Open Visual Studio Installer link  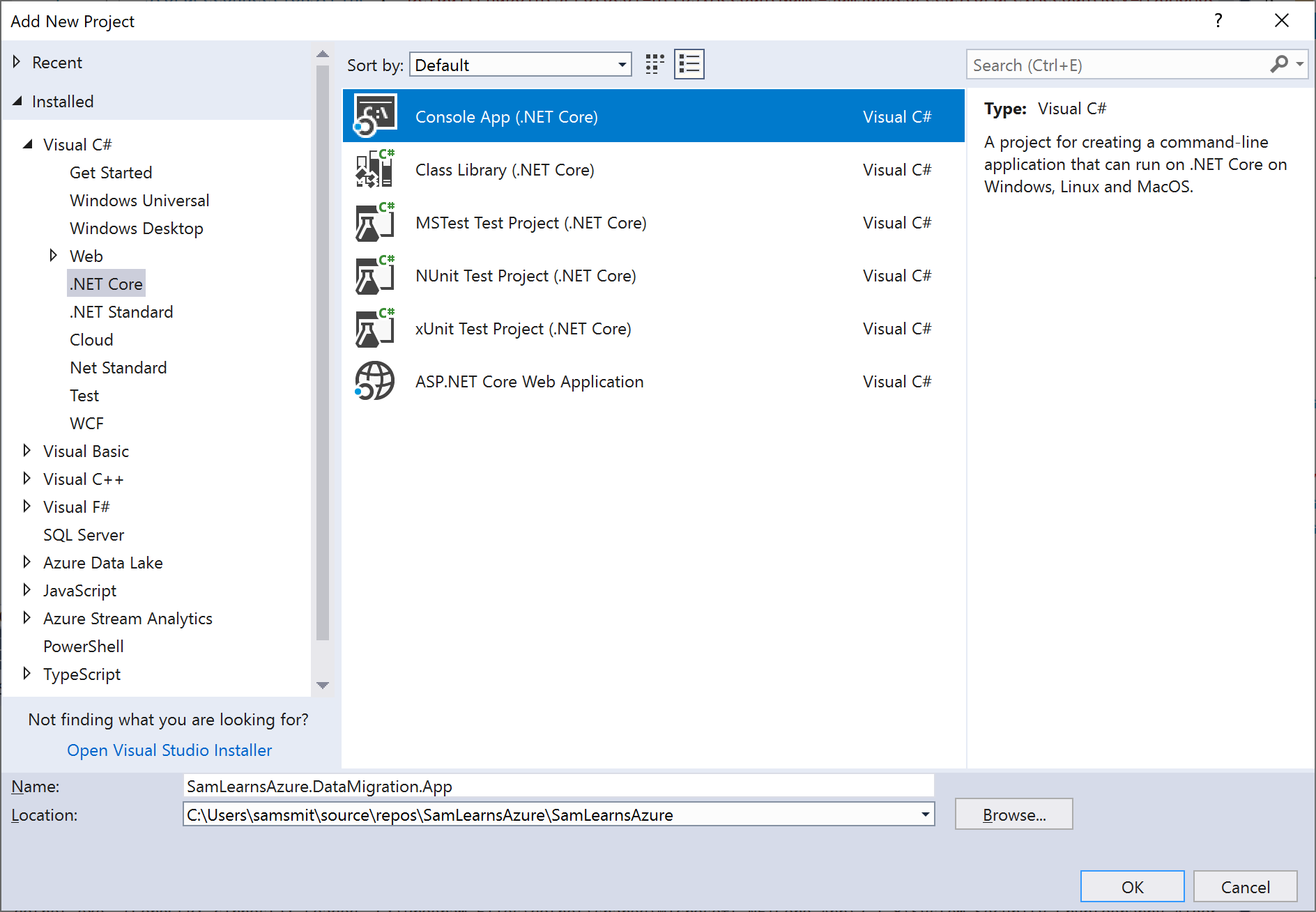coord(169,750)
